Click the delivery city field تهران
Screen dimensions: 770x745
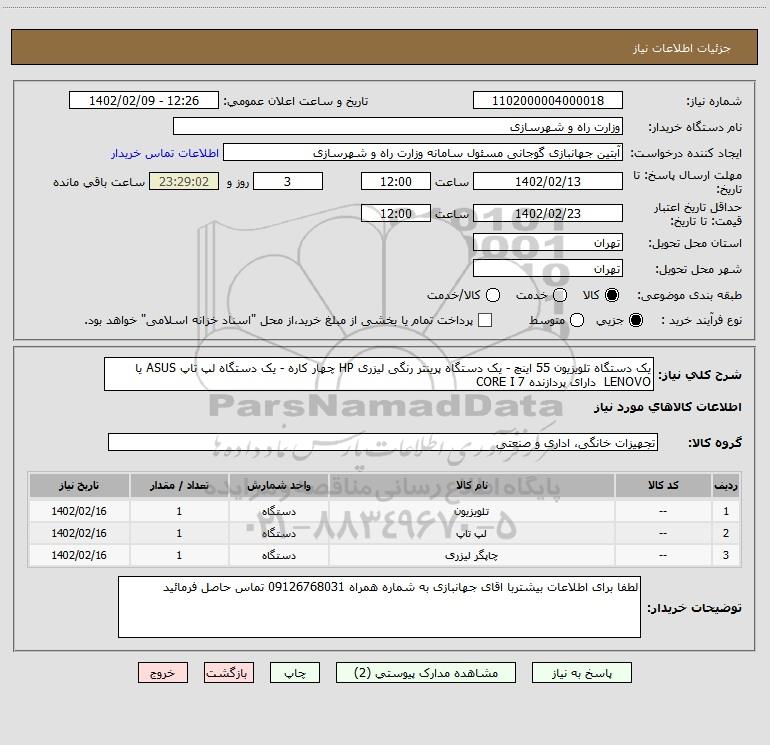[x=548, y=268]
